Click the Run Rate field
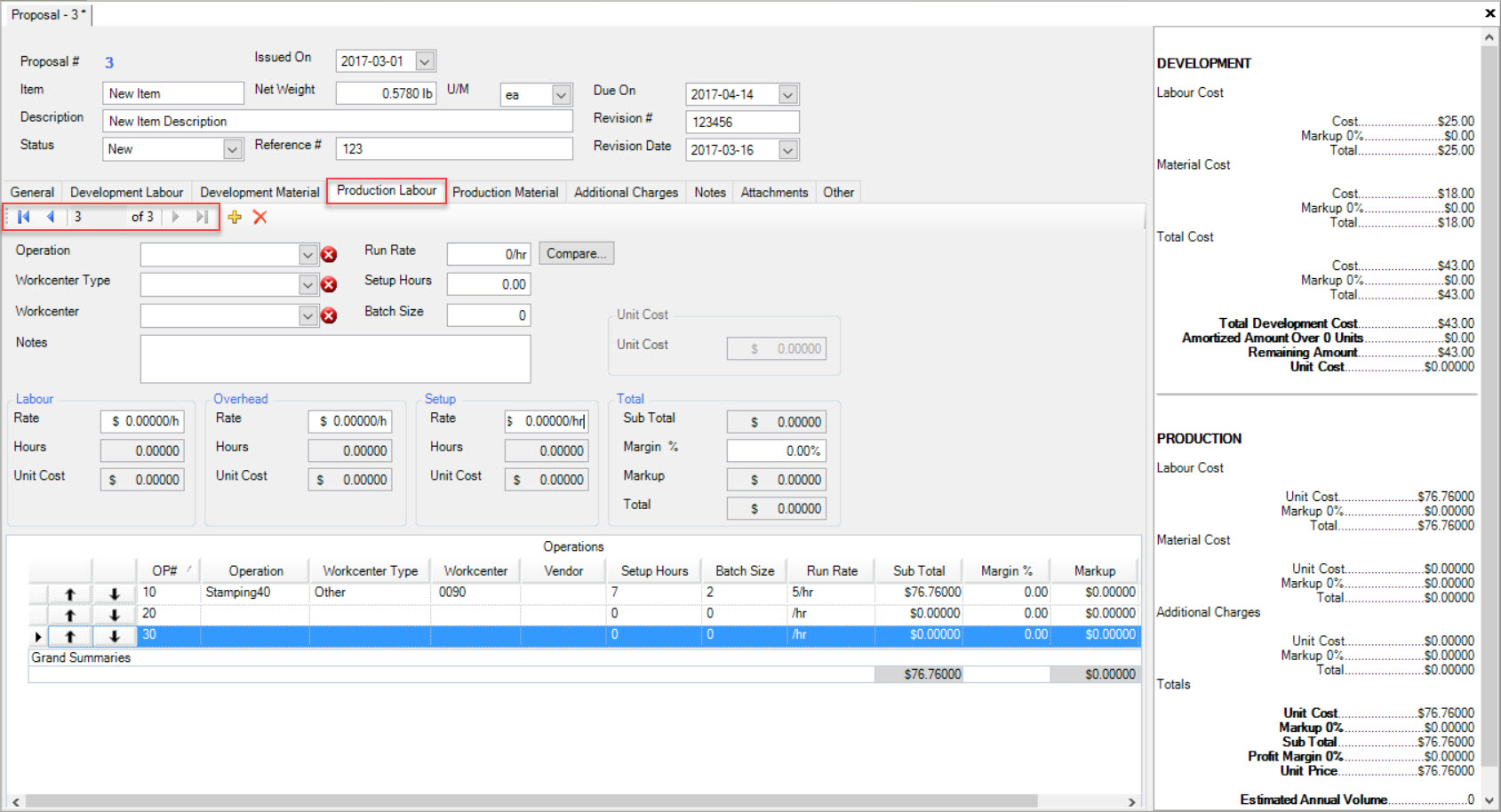The height and width of the screenshot is (812, 1501). (x=489, y=254)
